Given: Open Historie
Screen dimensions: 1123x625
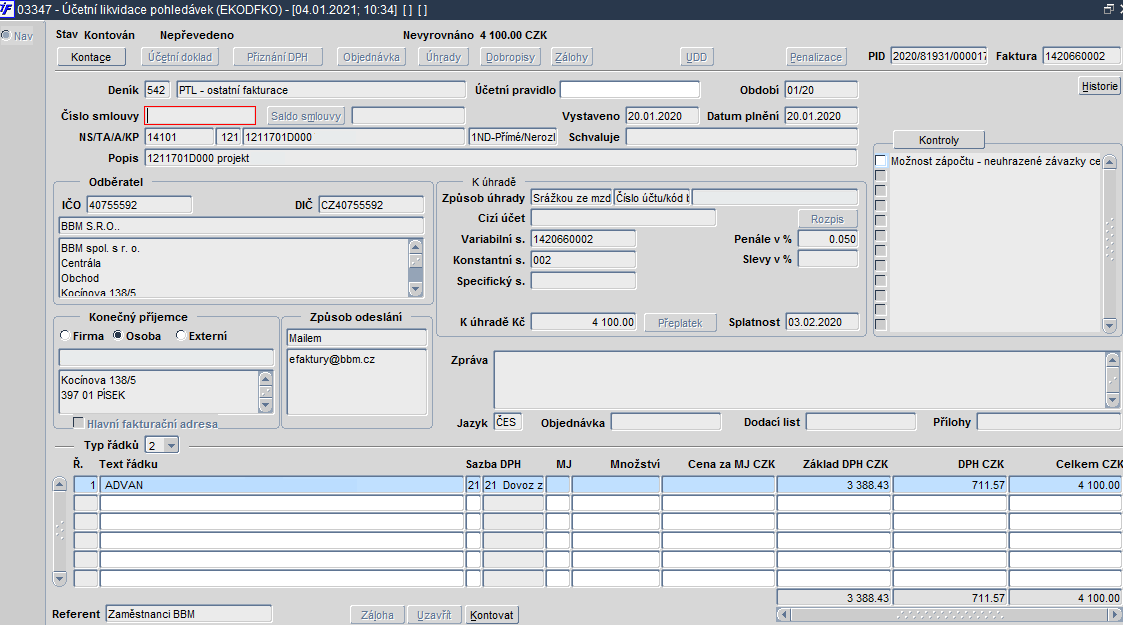Looking at the screenshot, I should coord(1099,87).
